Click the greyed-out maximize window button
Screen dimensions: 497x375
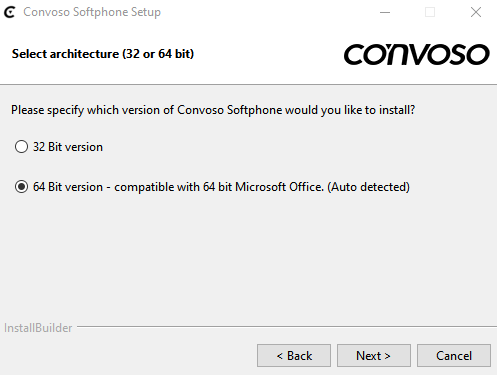430,12
